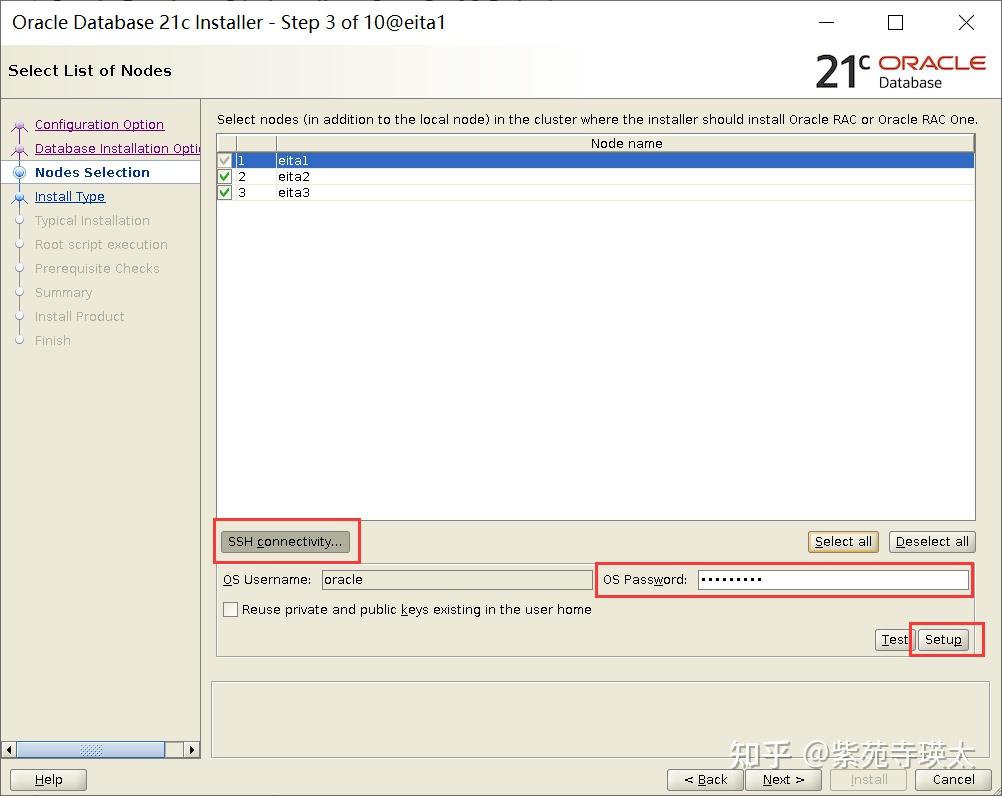Select the eita3 node row text
This screenshot has width=1002, height=796.
293,192
